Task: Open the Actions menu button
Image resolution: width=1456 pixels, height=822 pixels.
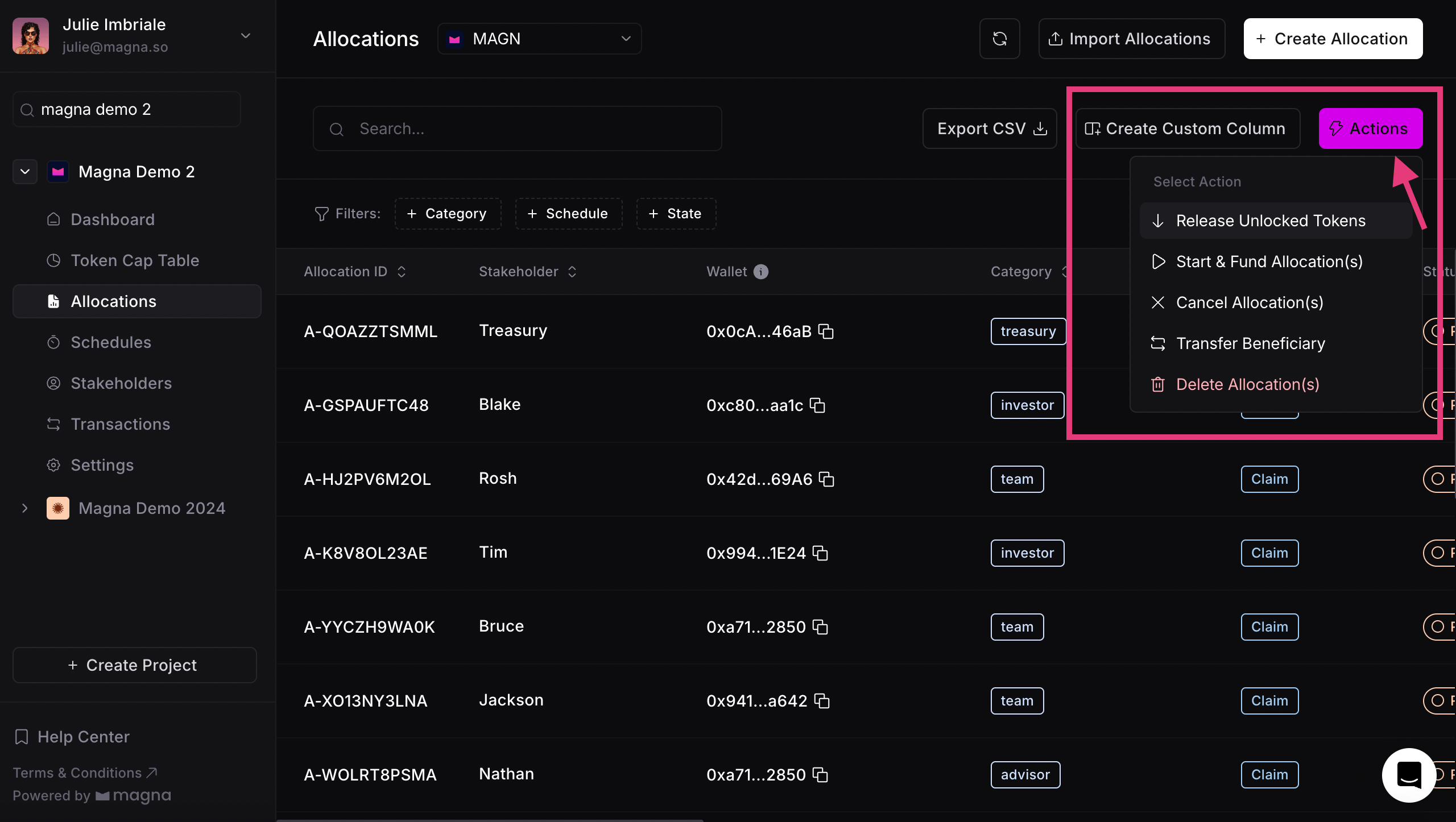Action: point(1371,128)
